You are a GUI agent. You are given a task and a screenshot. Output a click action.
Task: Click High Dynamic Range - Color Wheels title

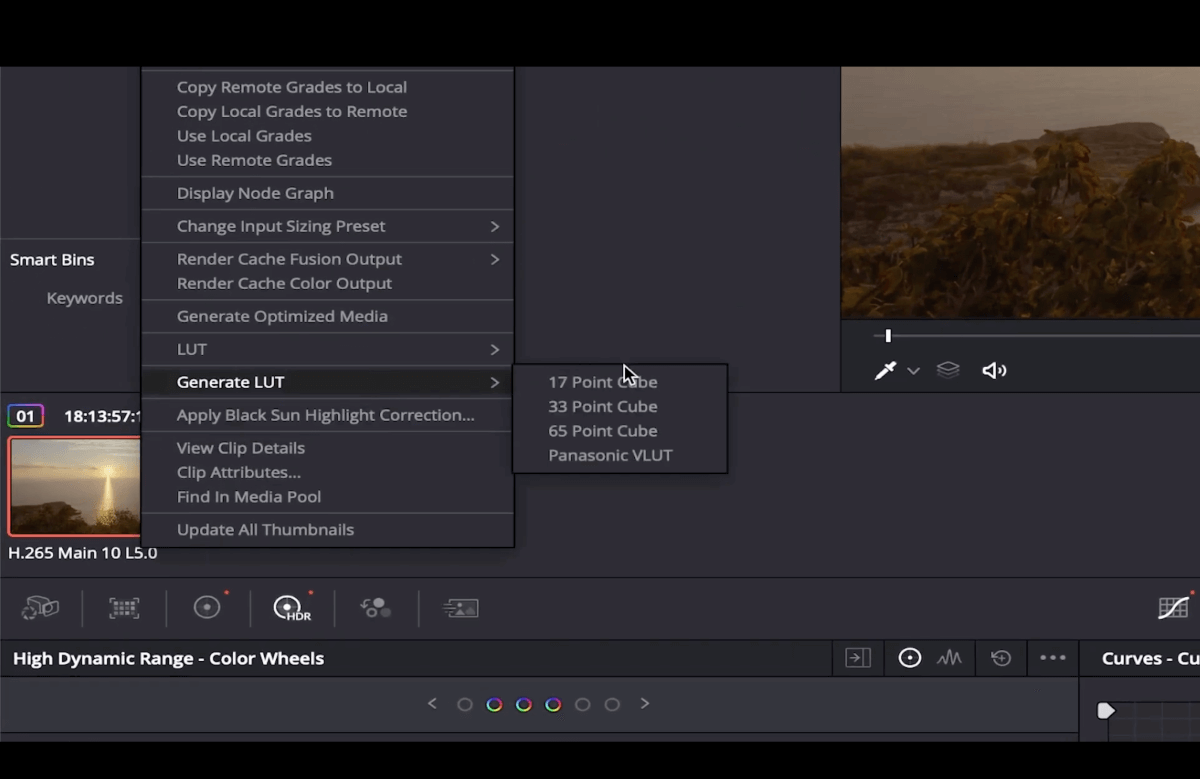(x=169, y=658)
